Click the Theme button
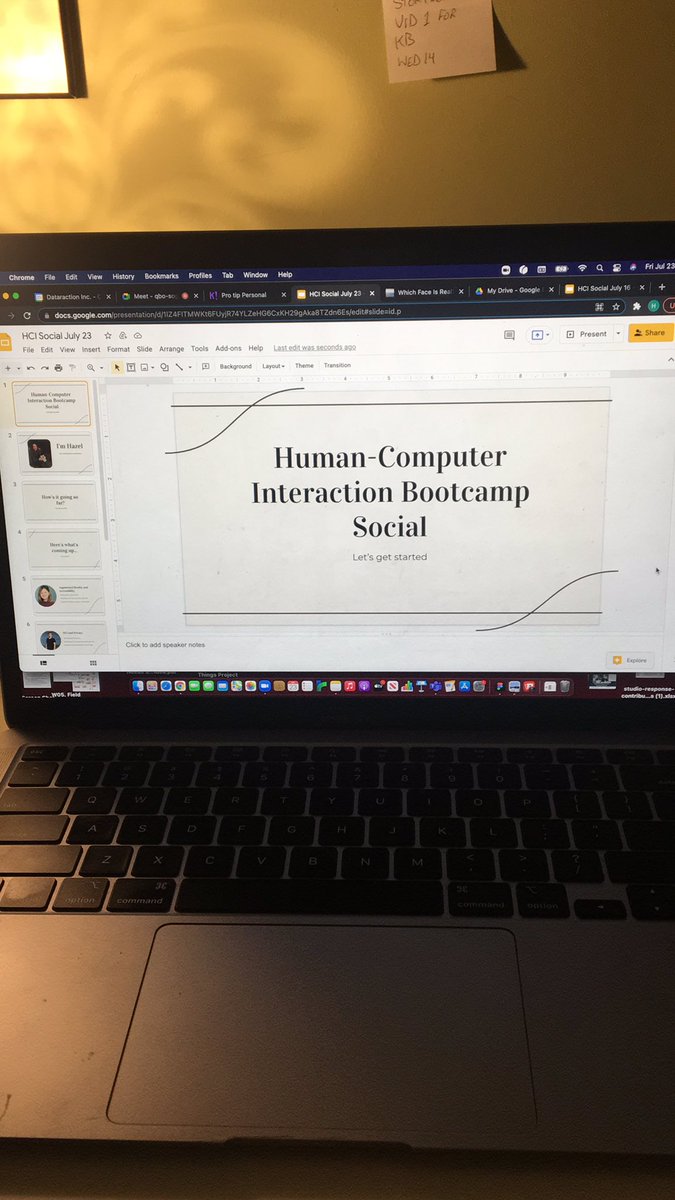The image size is (675, 1200). point(304,366)
